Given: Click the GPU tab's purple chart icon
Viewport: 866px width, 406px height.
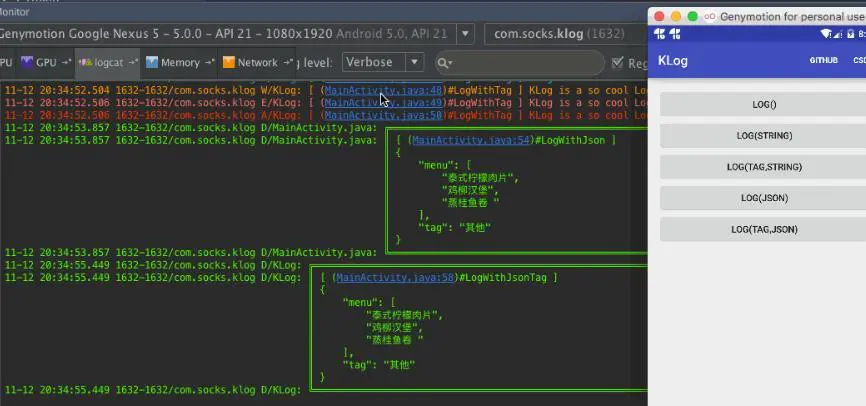Looking at the screenshot, I should [x=27, y=62].
